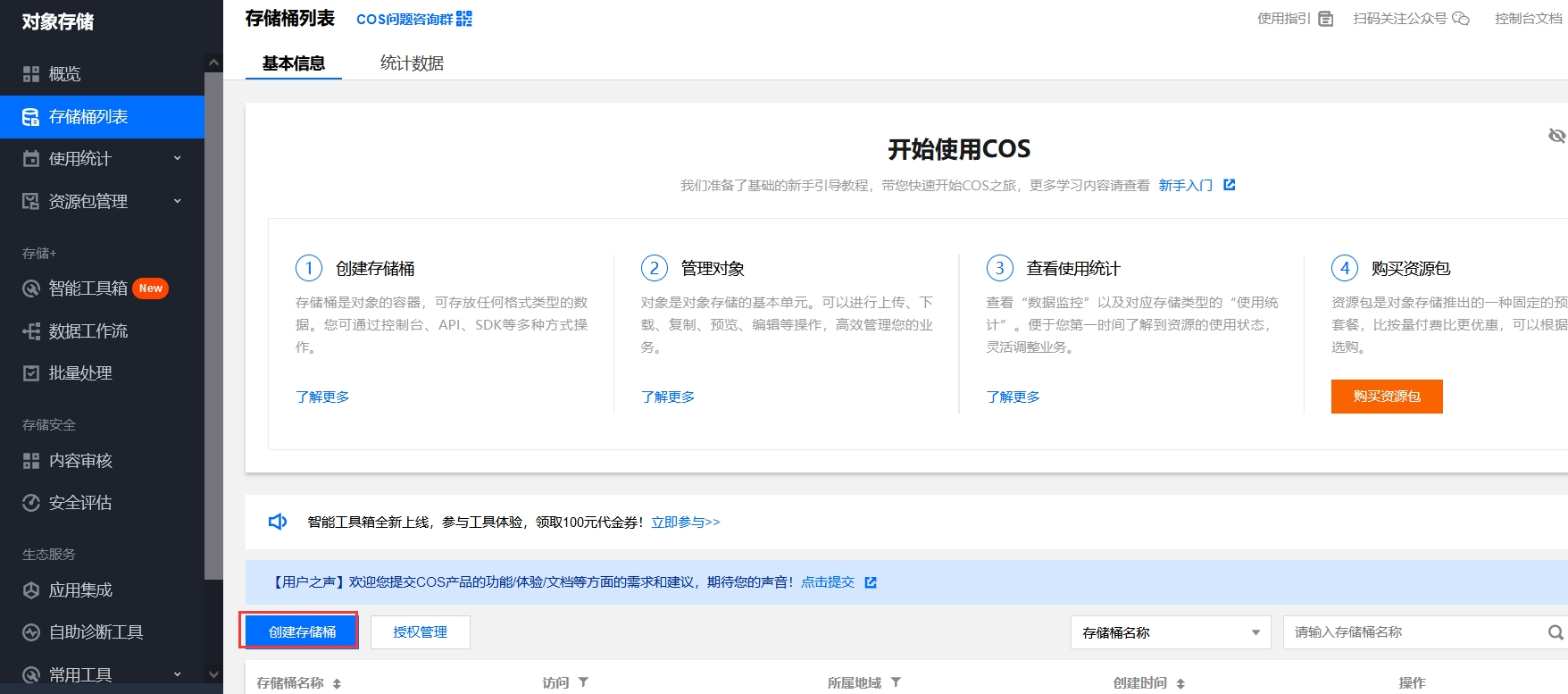Viewport: 1568px width, 694px height.
Task: Click the orange 购买资源包 button
Action: pyautogui.click(x=1387, y=397)
